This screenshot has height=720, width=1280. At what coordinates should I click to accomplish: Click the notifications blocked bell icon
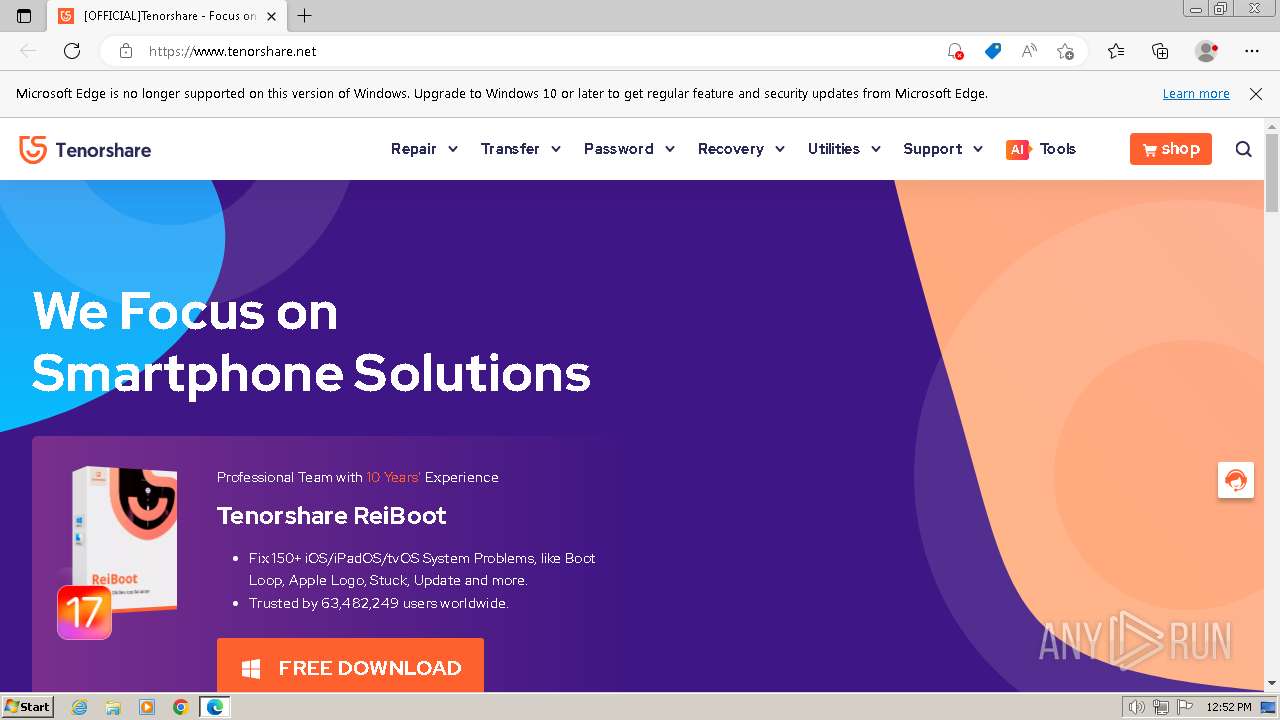pyautogui.click(x=955, y=51)
